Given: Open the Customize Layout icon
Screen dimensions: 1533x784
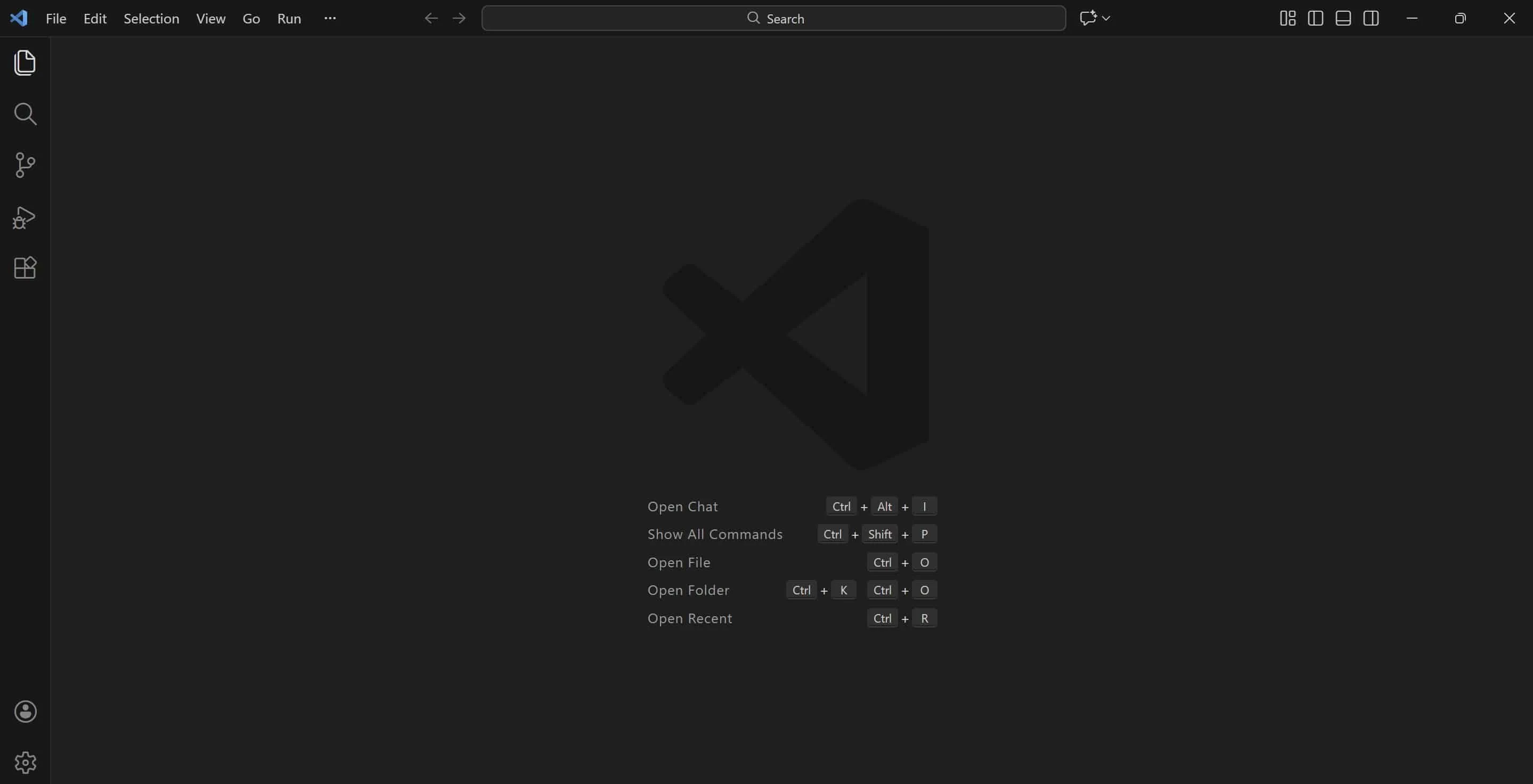Looking at the screenshot, I should pyautogui.click(x=1287, y=19).
